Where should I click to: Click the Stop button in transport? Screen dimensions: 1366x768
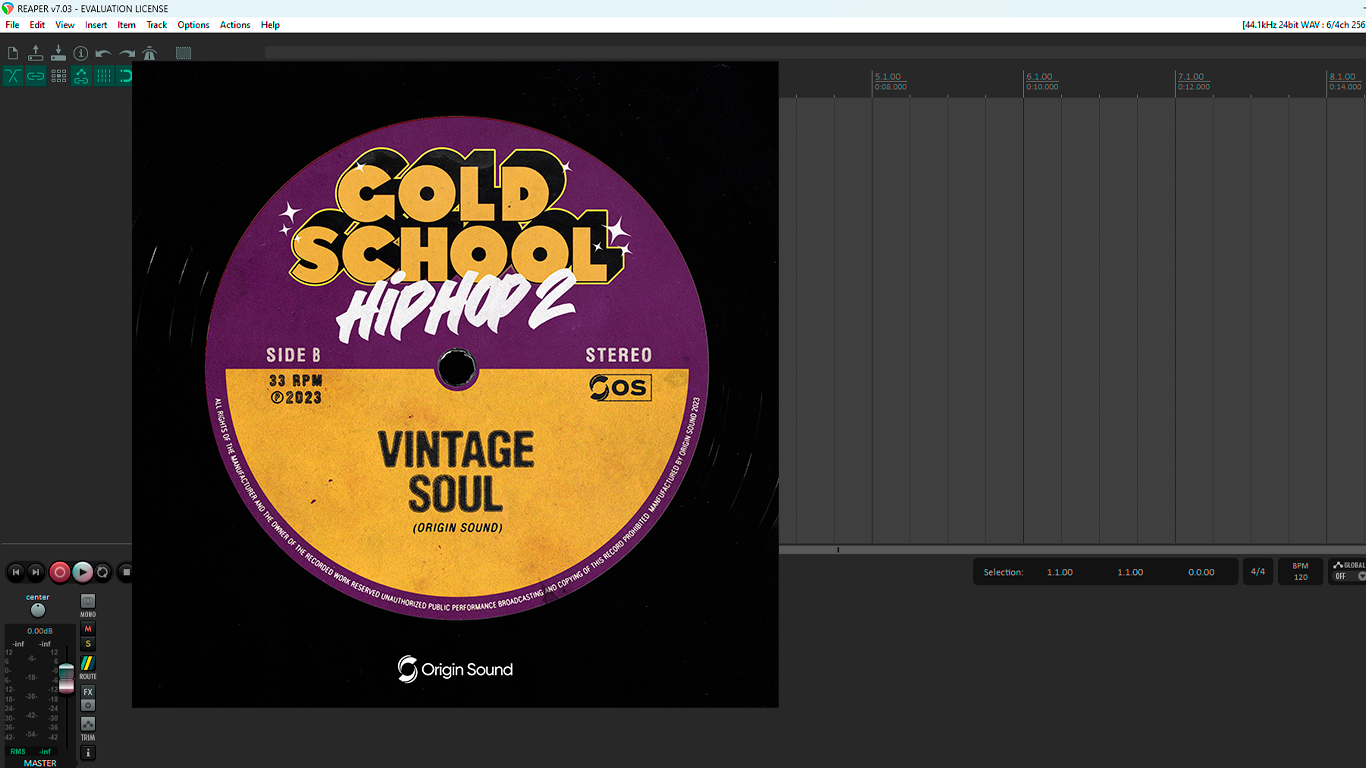click(125, 572)
